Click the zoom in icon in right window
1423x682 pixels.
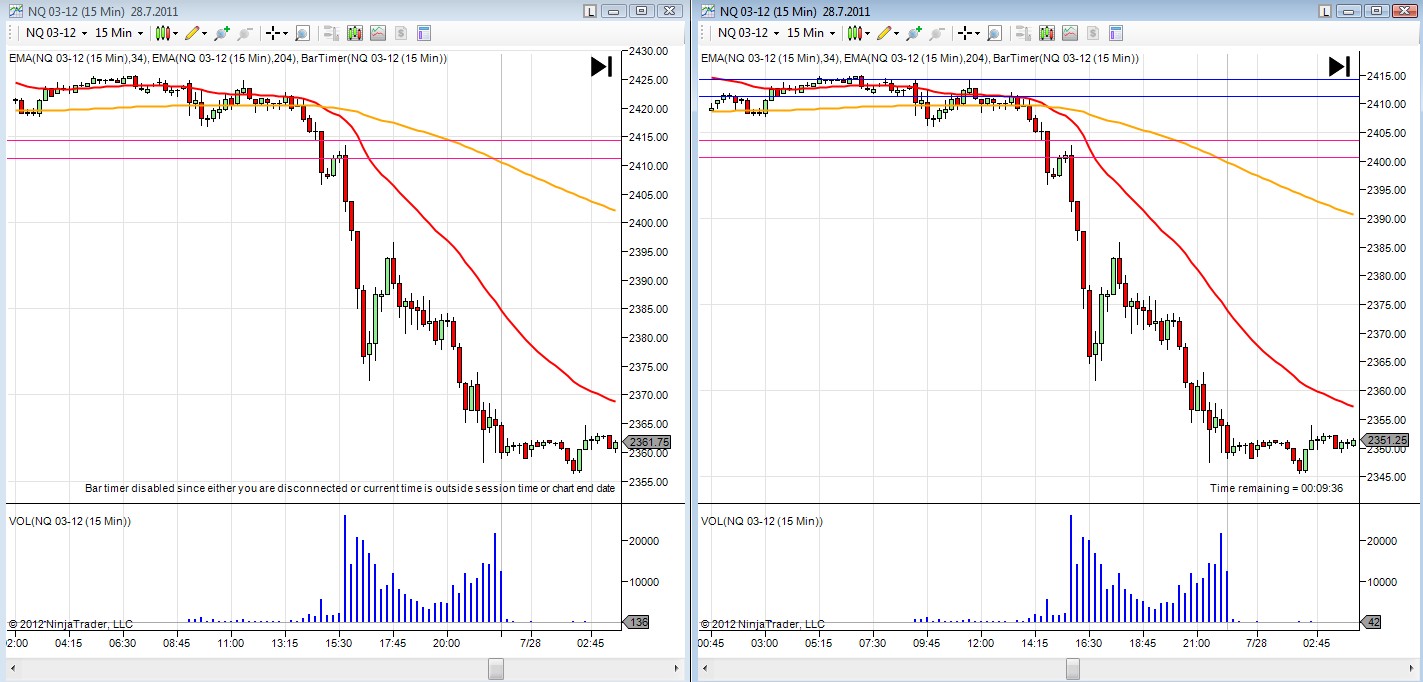click(914, 33)
